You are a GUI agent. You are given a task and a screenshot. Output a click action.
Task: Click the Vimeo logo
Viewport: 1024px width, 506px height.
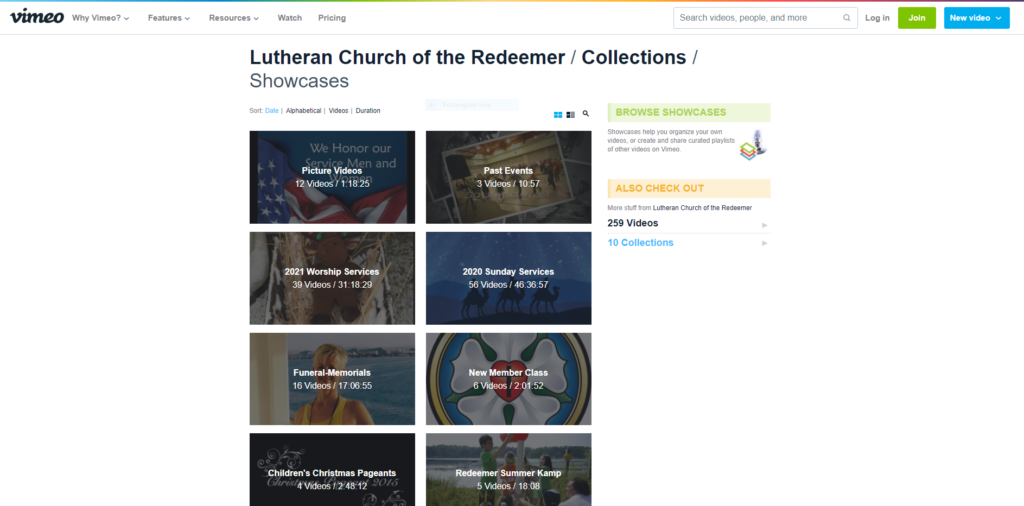coord(37,16)
